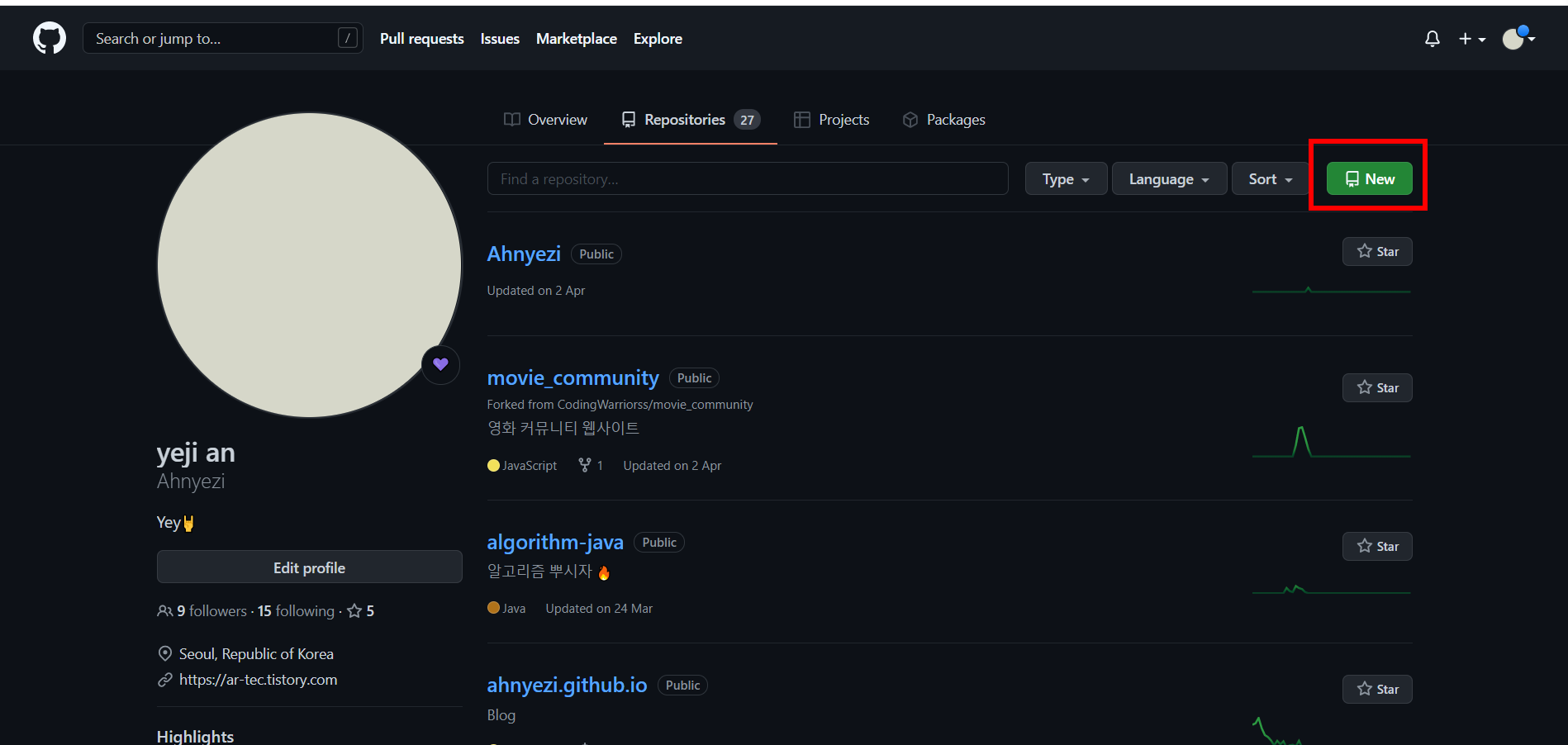The image size is (1568, 745).
Task: Open the movie_community repository
Action: coord(573,377)
